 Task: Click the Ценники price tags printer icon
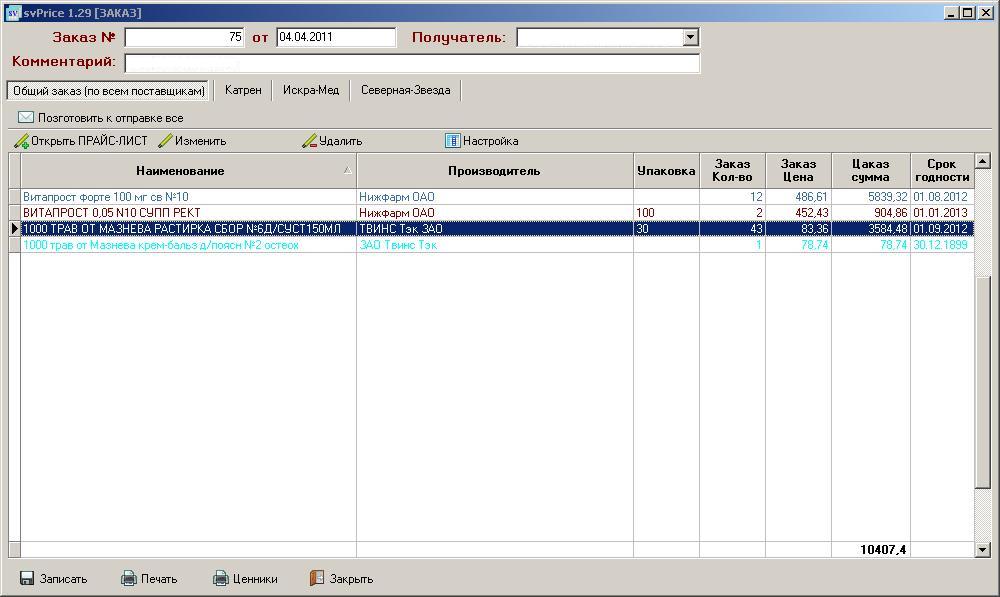click(x=221, y=578)
